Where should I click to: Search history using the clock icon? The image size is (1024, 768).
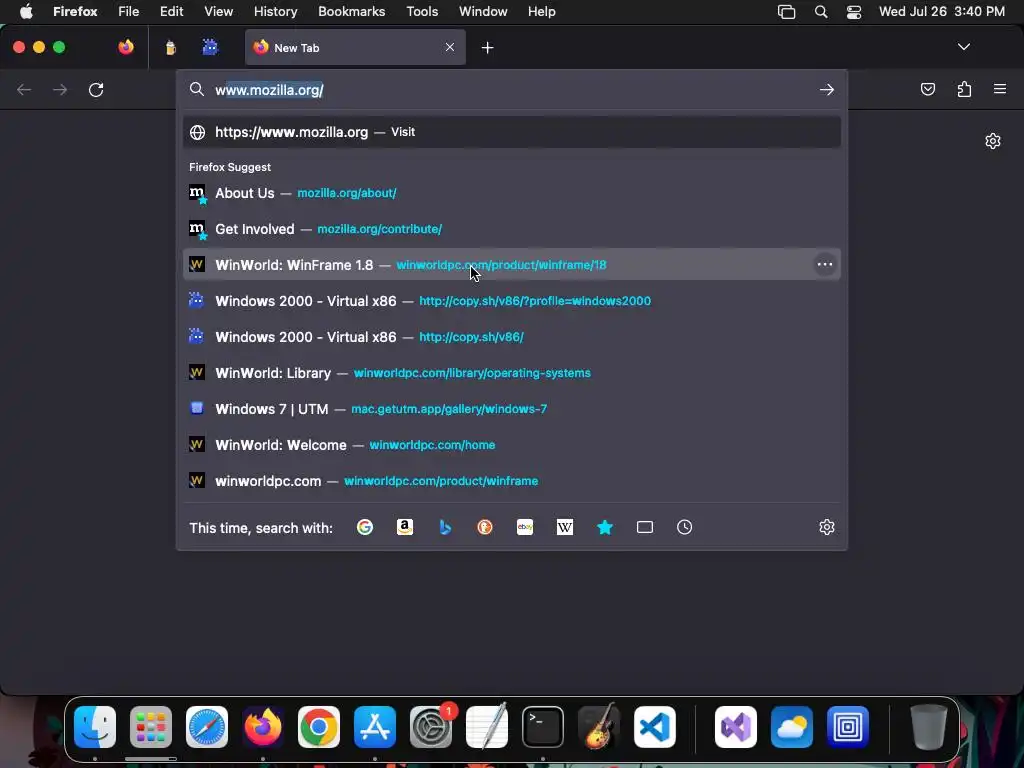coord(684,527)
